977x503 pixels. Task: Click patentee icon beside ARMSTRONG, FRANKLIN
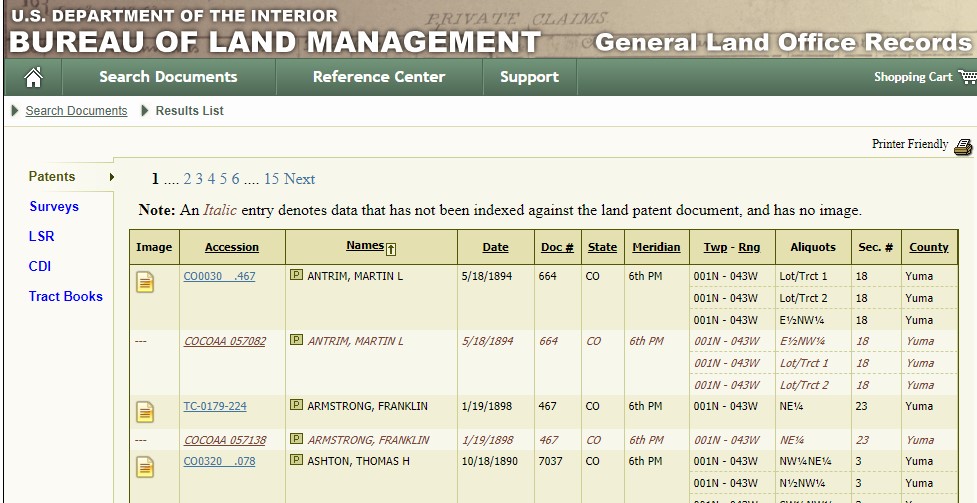296,406
